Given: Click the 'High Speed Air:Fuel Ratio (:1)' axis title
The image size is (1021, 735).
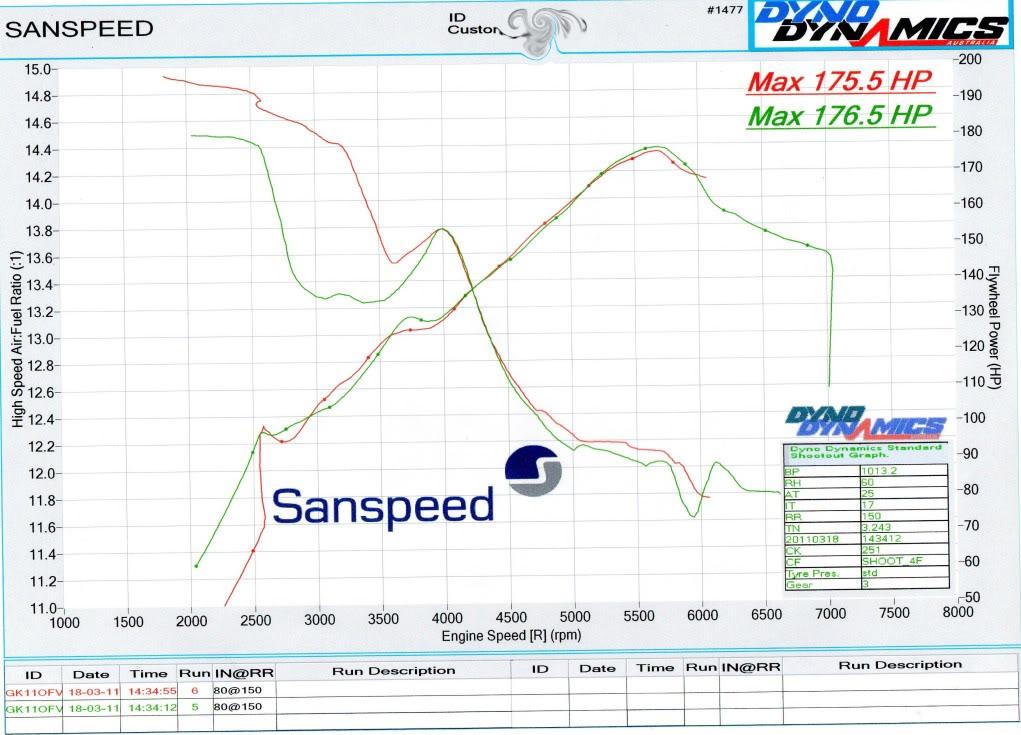Looking at the screenshot, I should coord(17,339).
